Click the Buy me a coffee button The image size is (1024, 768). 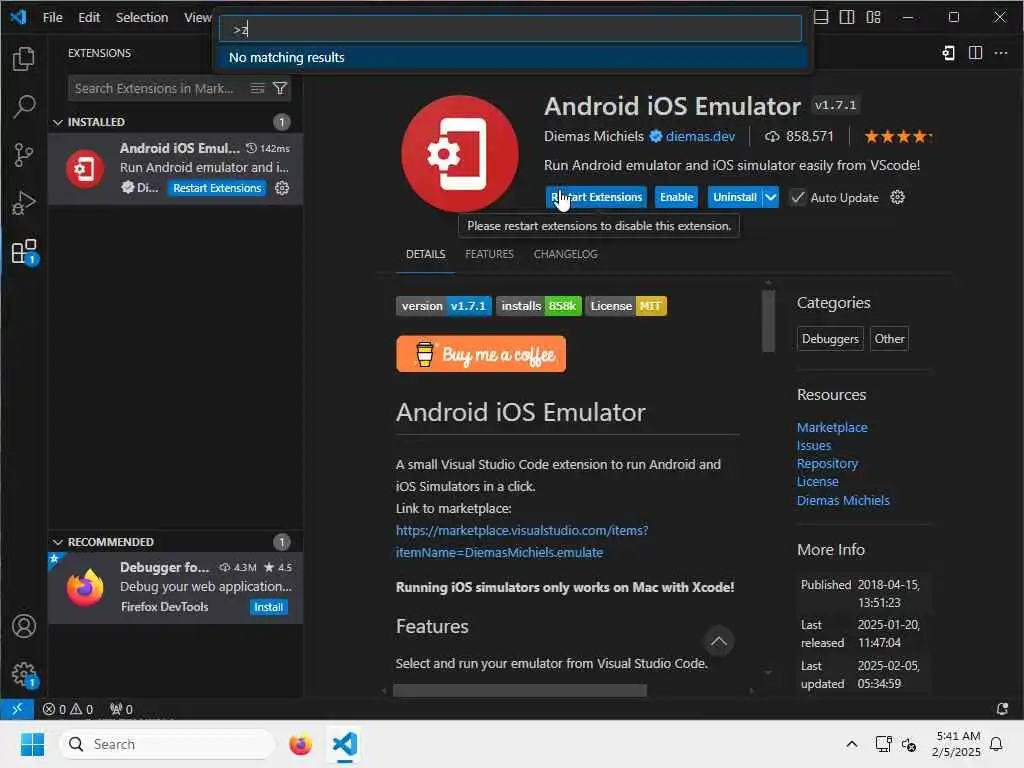[x=481, y=354]
